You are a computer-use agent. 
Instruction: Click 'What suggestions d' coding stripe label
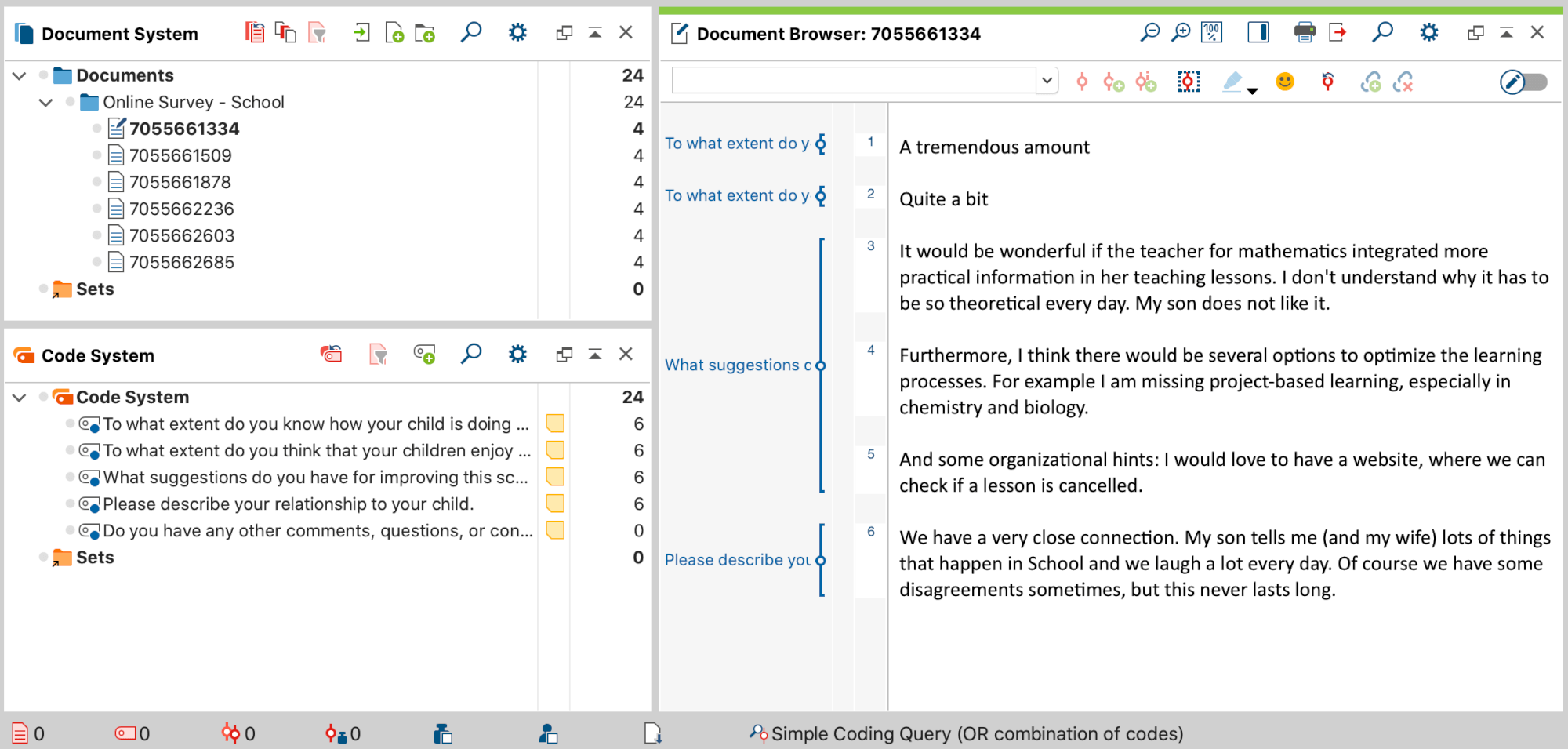coord(738,365)
